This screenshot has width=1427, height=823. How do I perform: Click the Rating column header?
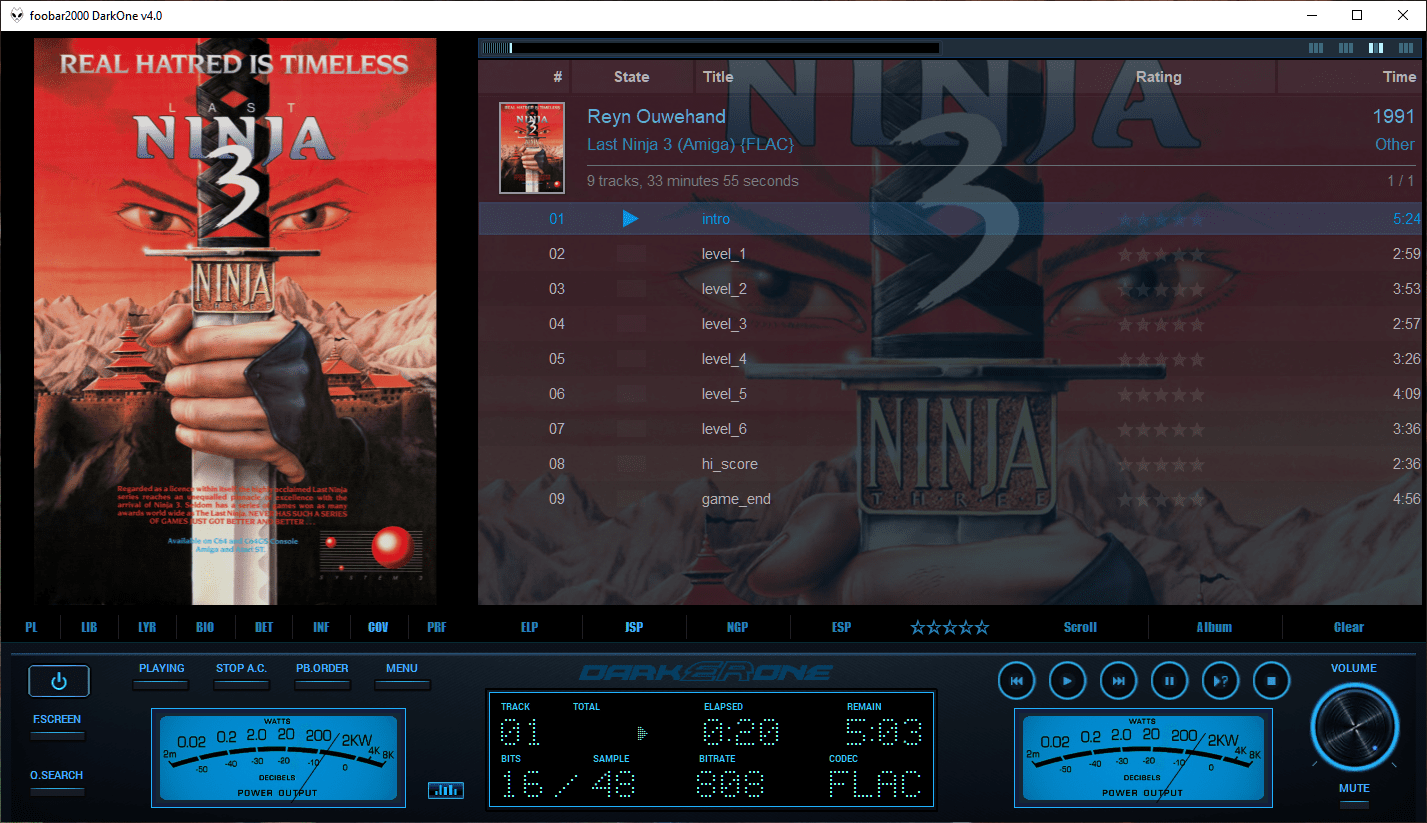coord(1158,77)
